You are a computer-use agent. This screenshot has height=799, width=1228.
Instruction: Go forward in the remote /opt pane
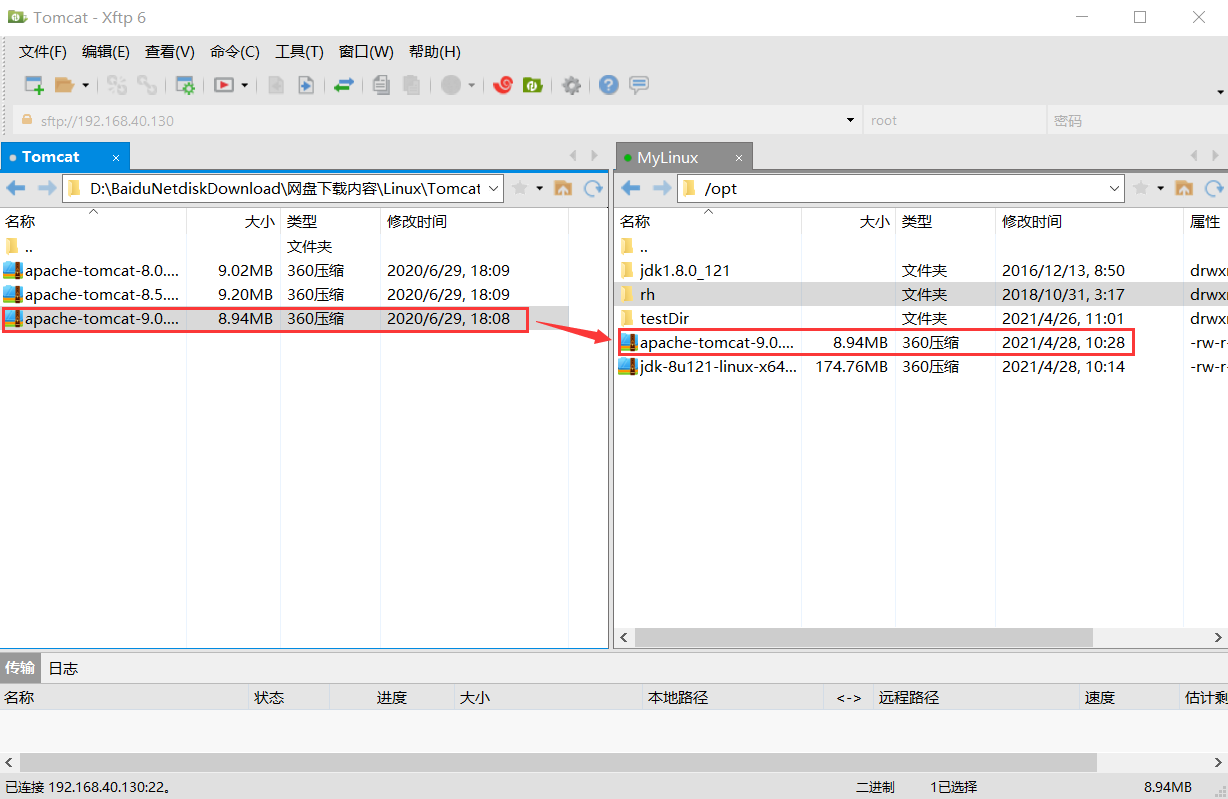point(662,188)
